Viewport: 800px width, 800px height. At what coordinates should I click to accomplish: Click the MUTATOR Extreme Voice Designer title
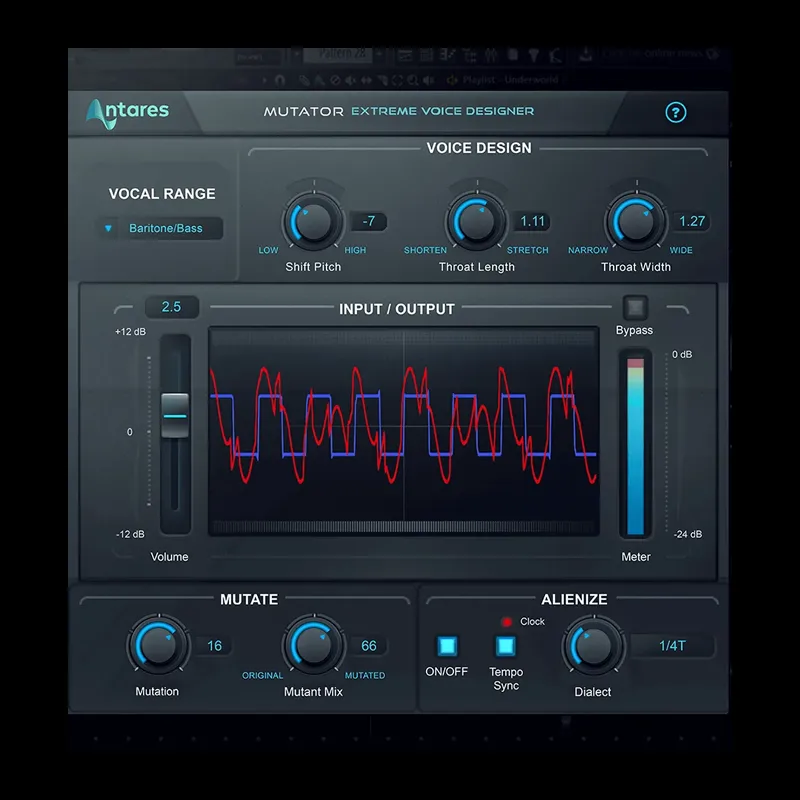(x=398, y=111)
